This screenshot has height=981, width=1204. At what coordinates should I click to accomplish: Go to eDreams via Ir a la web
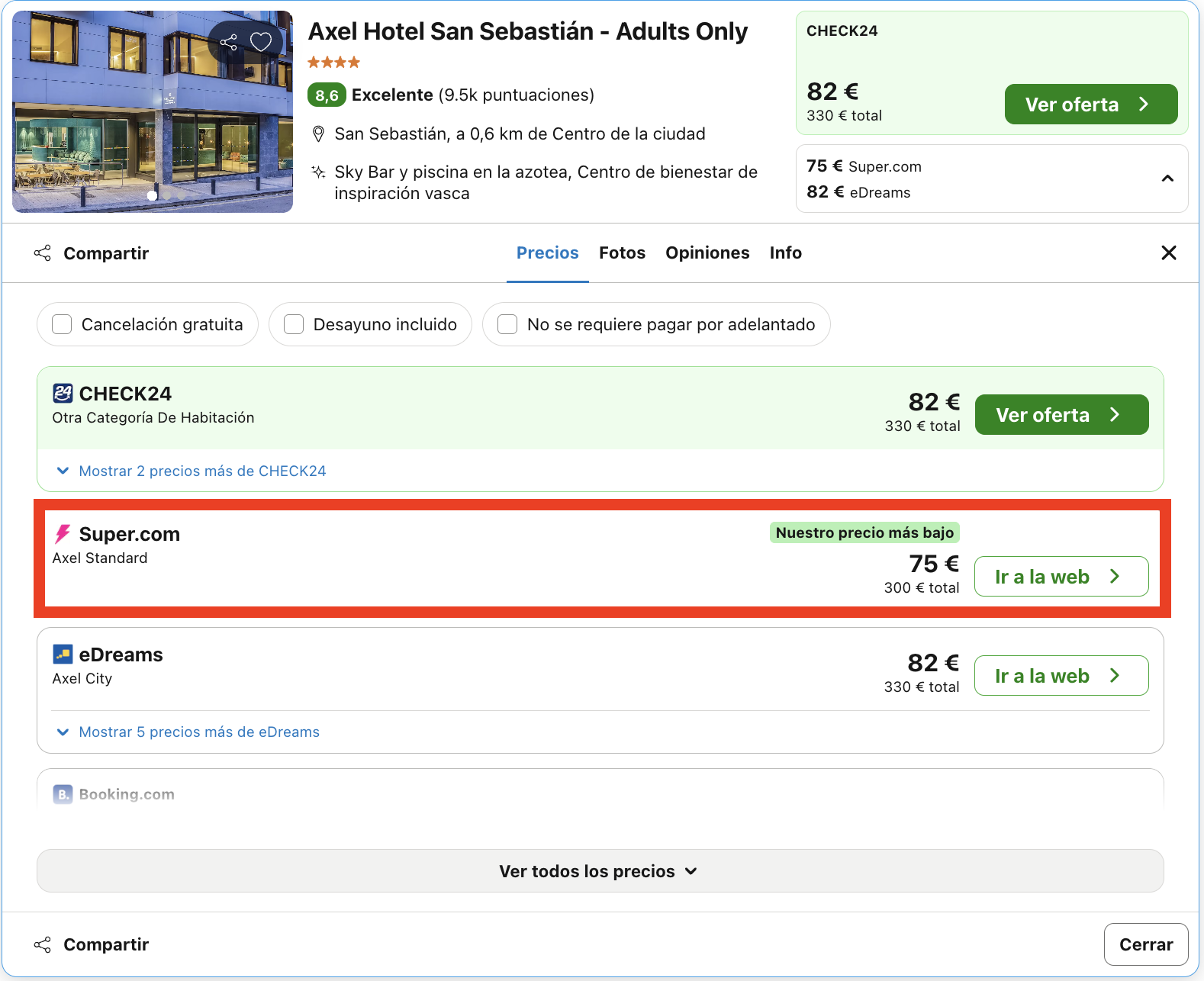coord(1061,676)
